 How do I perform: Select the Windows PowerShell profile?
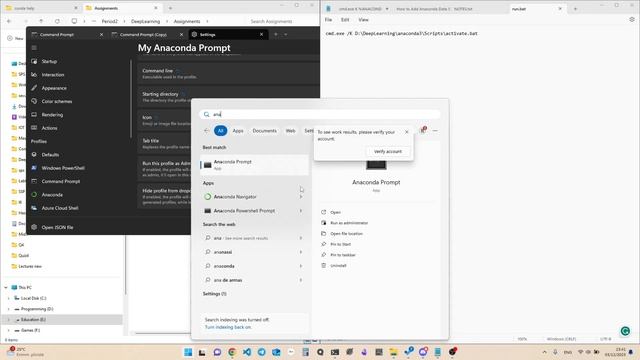tap(63, 168)
